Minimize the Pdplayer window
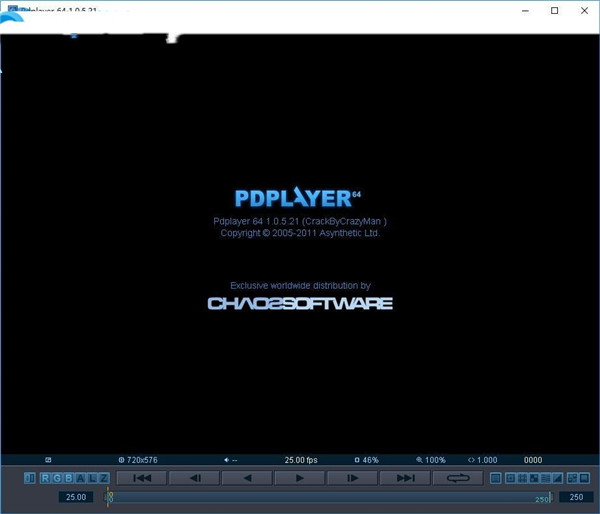Viewport: 600px width, 514px height. (x=525, y=11)
